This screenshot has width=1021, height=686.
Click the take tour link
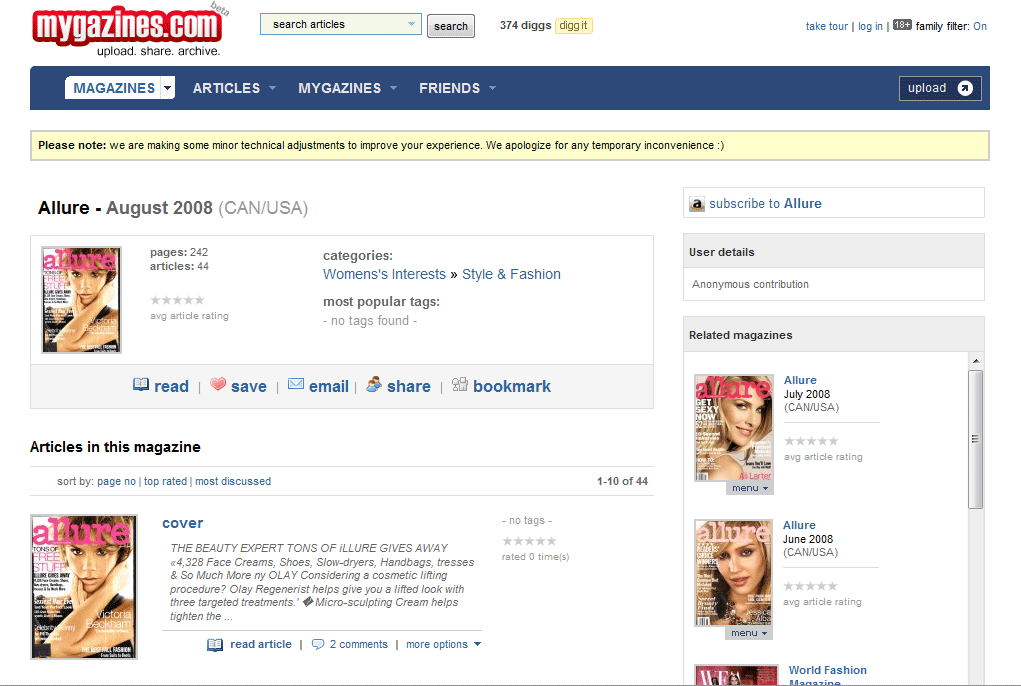pos(826,26)
